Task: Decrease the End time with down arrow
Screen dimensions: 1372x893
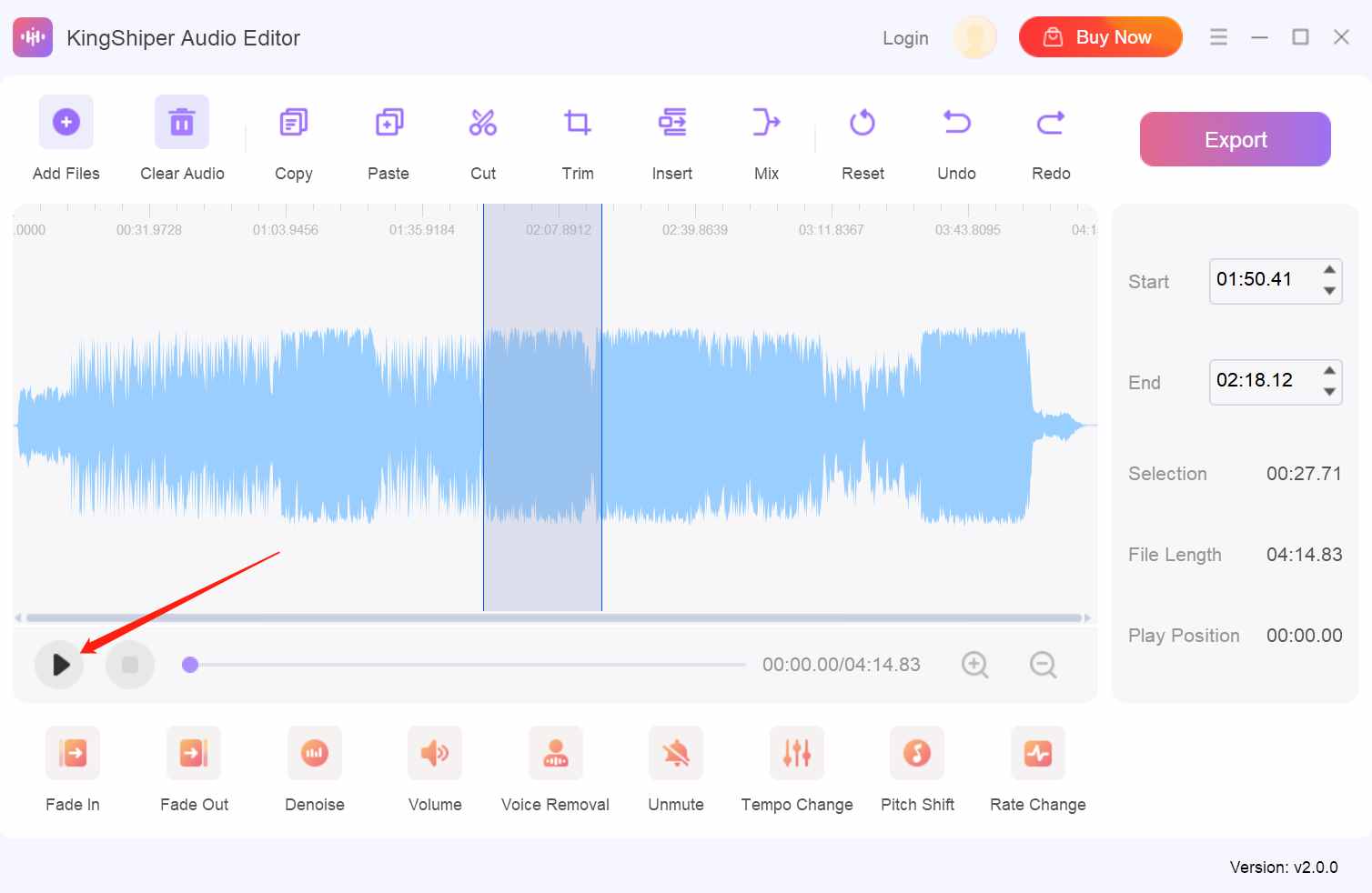Action: point(1329,392)
